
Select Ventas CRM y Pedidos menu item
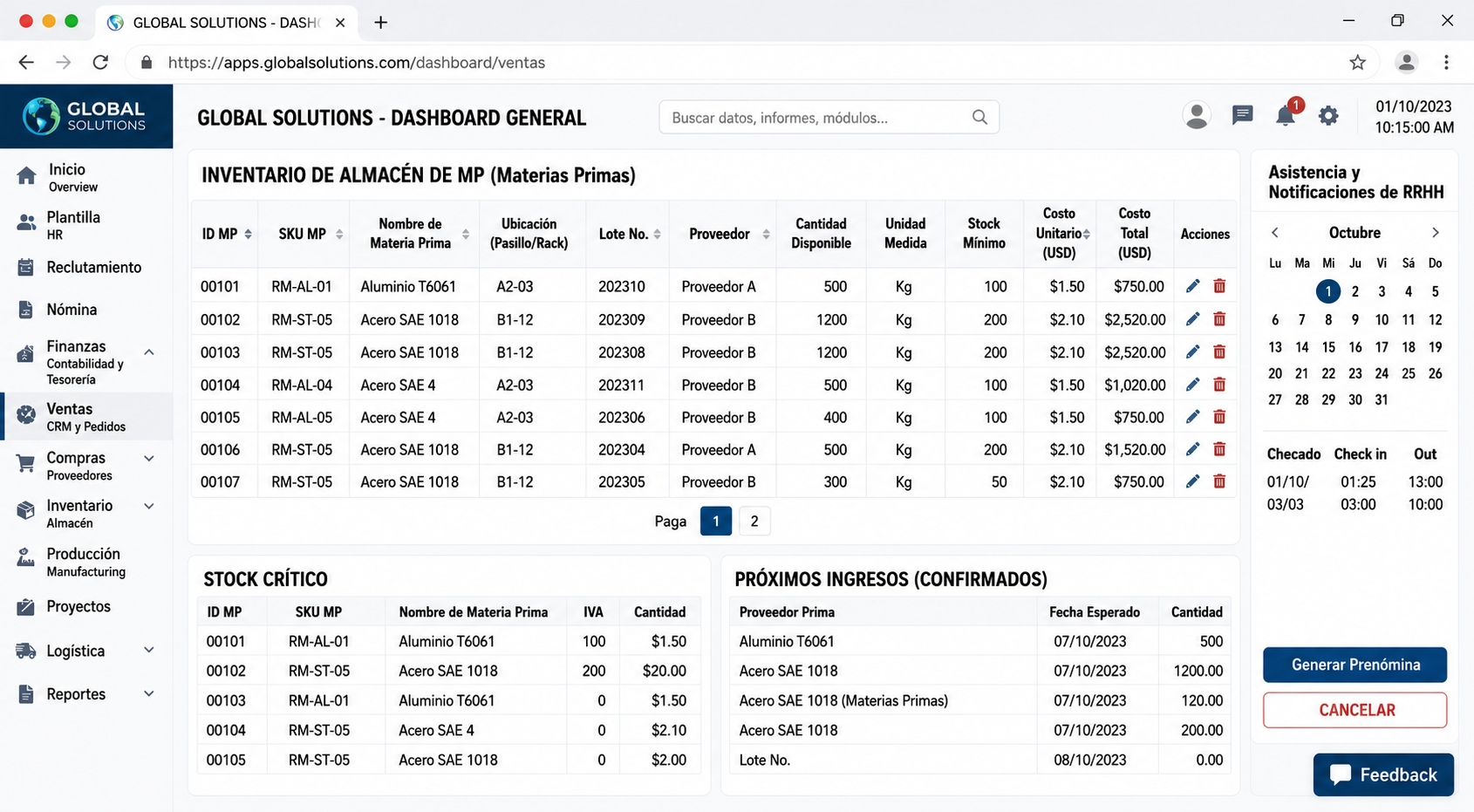tap(86, 417)
